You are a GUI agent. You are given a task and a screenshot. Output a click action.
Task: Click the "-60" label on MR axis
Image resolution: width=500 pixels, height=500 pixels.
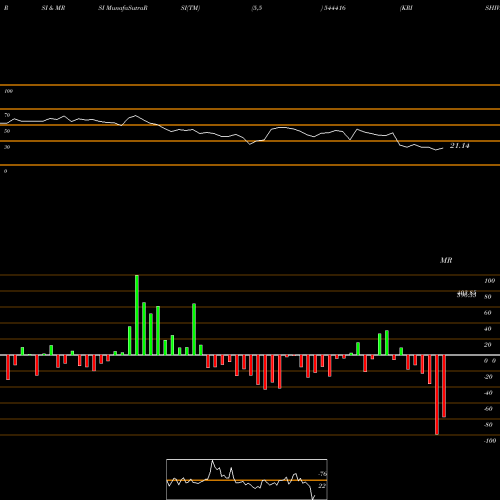[x=488, y=409]
